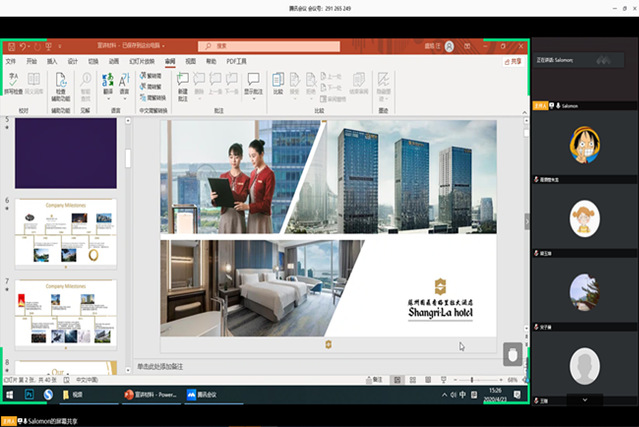Expand the 显示批注 dropdown
Screen dimensions: 639x427
(254, 97)
